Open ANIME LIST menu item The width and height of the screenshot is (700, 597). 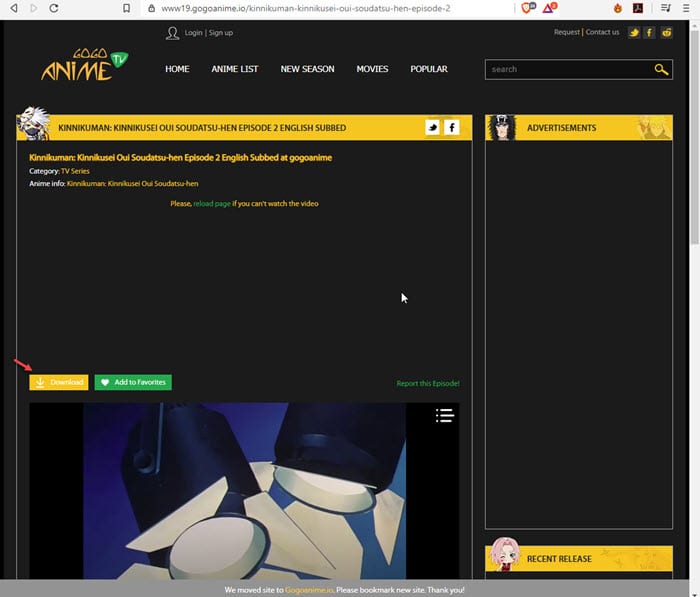pyautogui.click(x=235, y=69)
